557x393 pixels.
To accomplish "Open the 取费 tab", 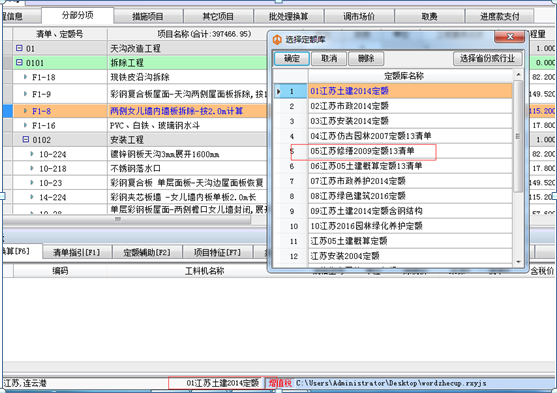I will point(429,16).
